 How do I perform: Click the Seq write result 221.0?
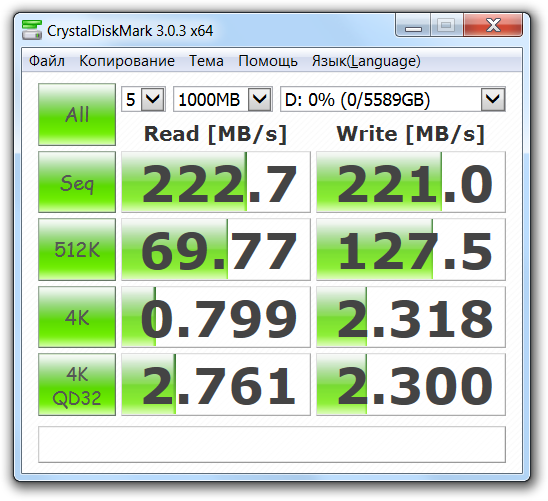tap(411, 182)
